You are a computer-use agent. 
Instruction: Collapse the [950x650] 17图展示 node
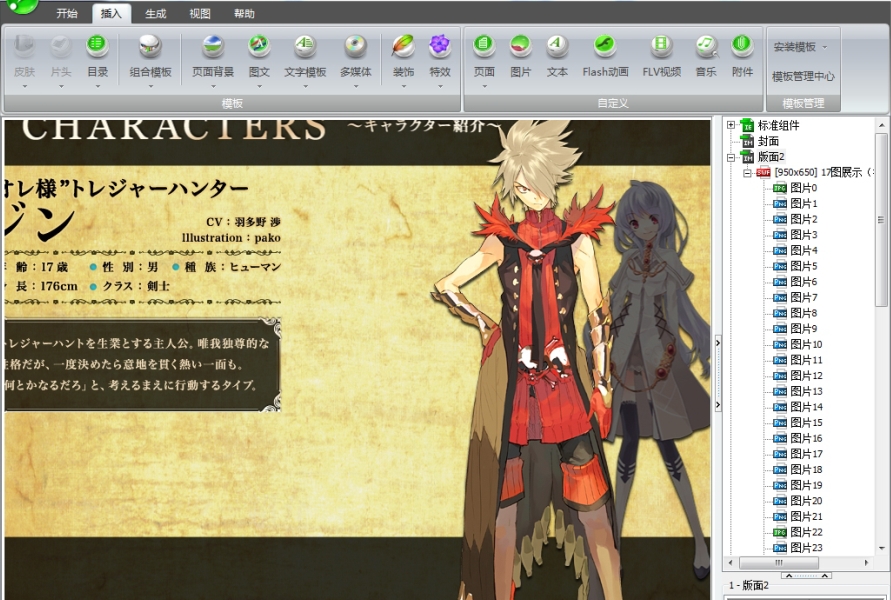(747, 173)
